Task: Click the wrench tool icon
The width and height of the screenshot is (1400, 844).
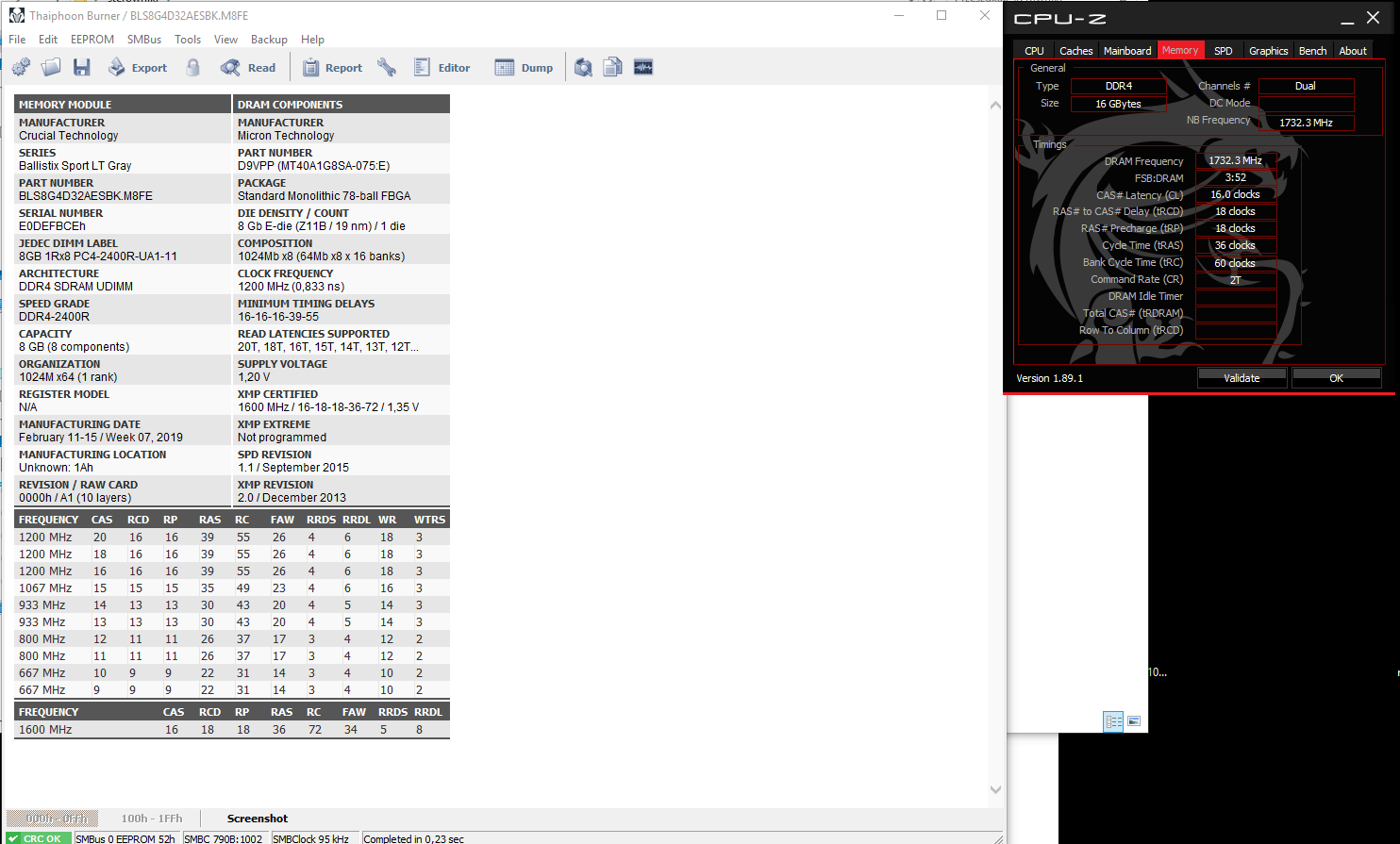Action: (387, 67)
